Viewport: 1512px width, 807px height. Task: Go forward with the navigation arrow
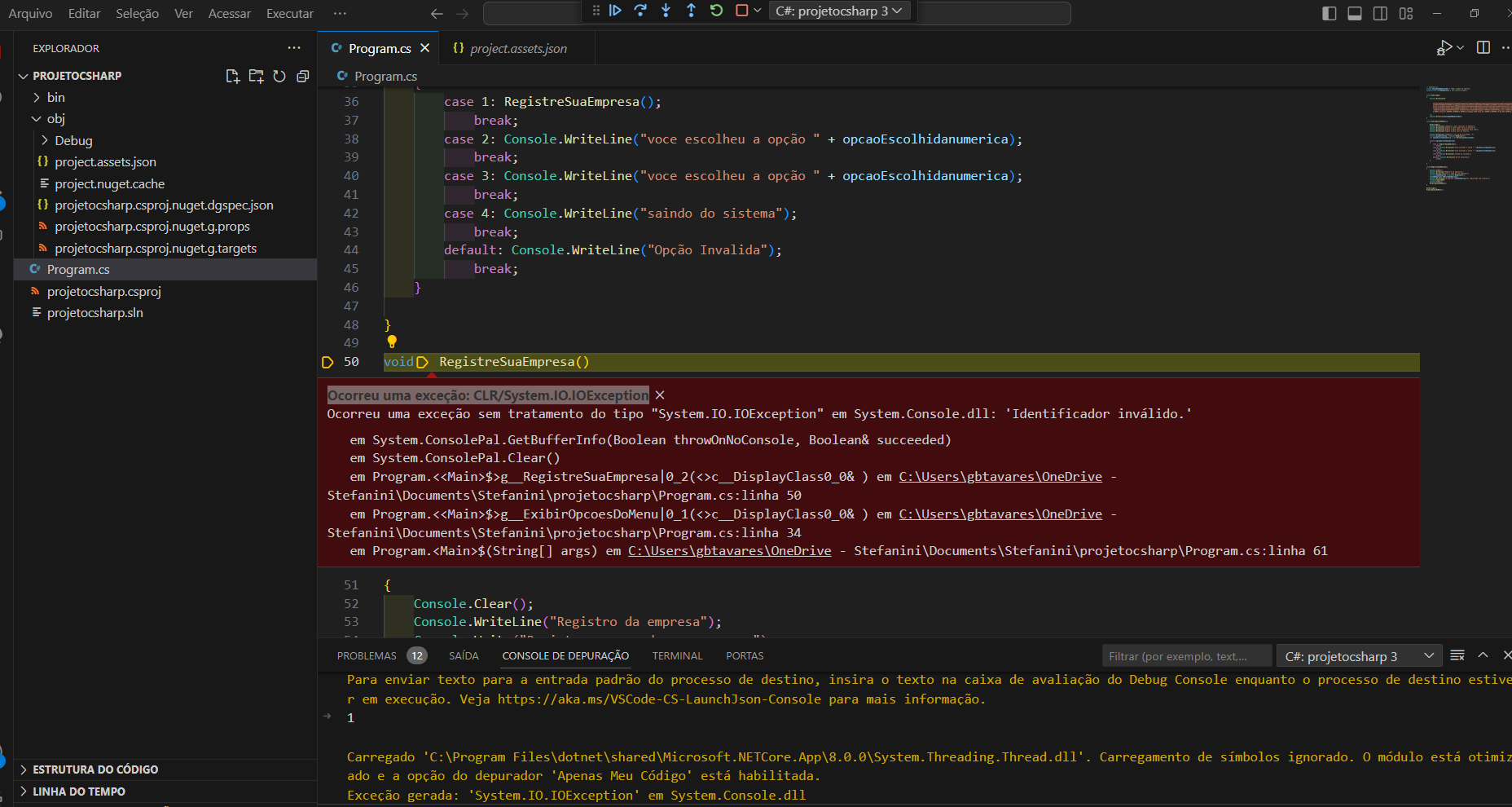[x=463, y=14]
